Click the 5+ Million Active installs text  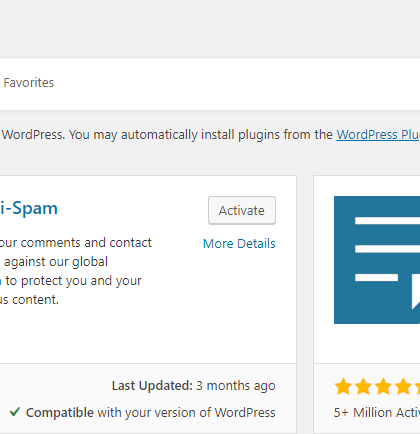click(377, 413)
